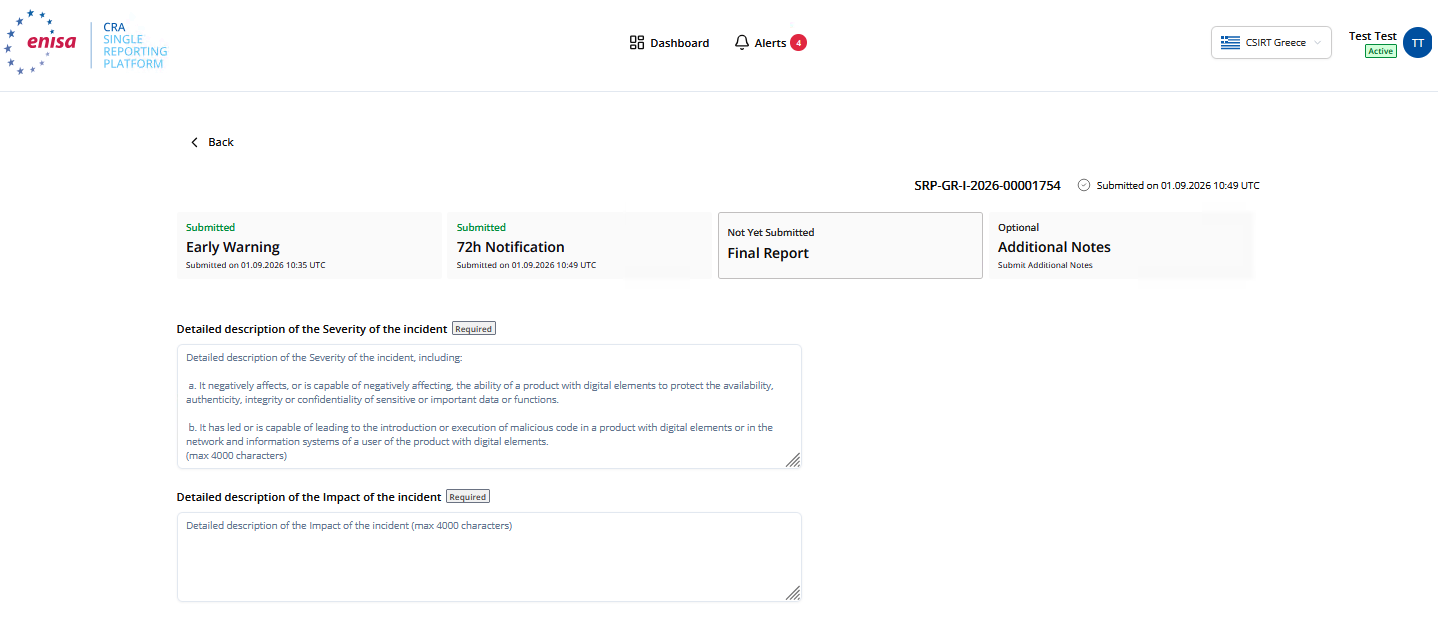Click the Severity textarea resize handle

click(x=792, y=459)
